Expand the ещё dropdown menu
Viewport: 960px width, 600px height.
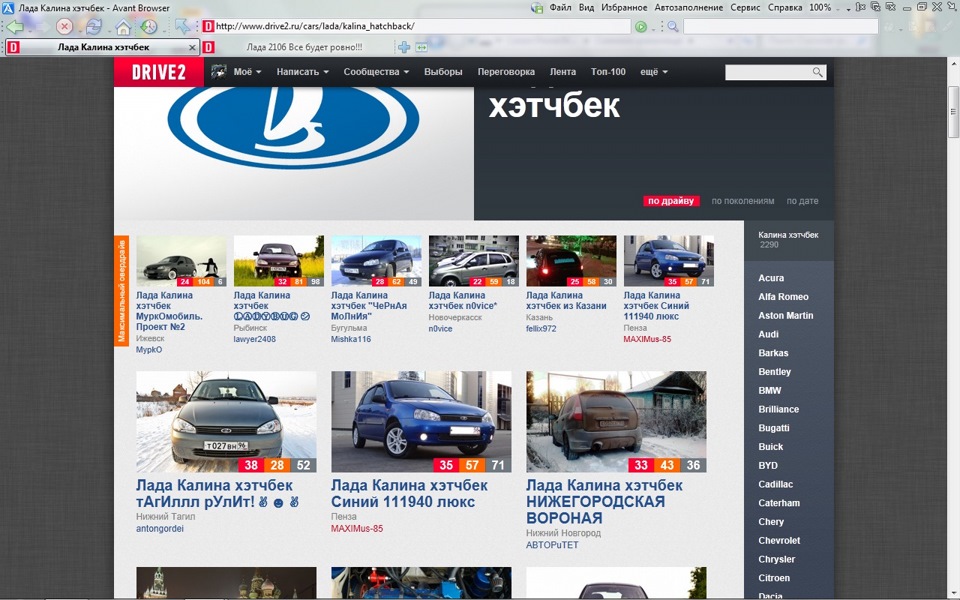(654, 72)
